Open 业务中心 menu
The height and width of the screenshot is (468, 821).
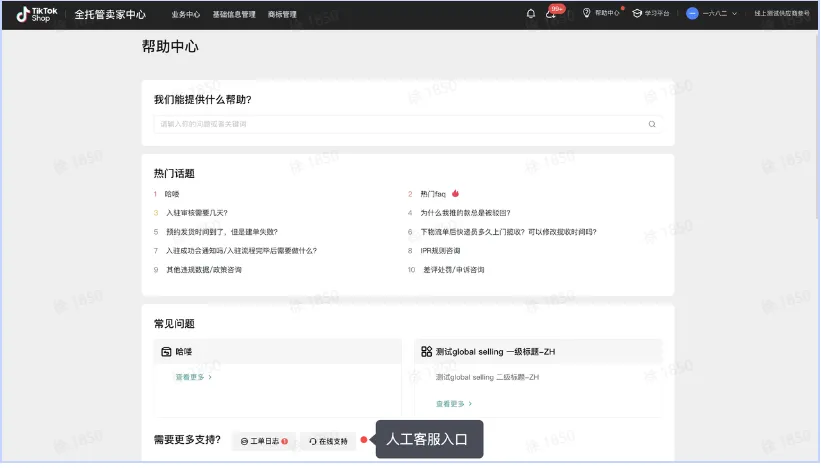point(185,15)
